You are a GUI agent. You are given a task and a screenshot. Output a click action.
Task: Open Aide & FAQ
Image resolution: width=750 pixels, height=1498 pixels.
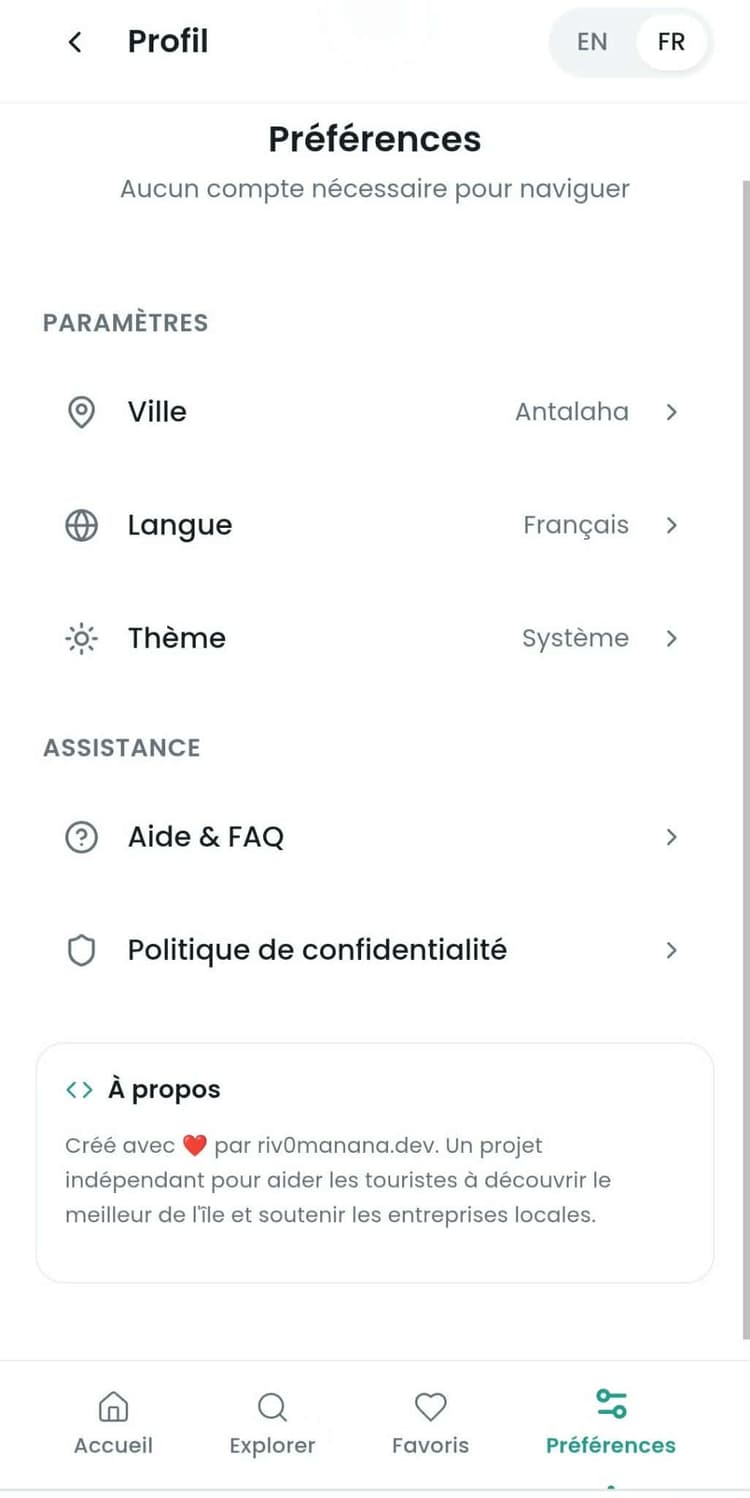[206, 837]
